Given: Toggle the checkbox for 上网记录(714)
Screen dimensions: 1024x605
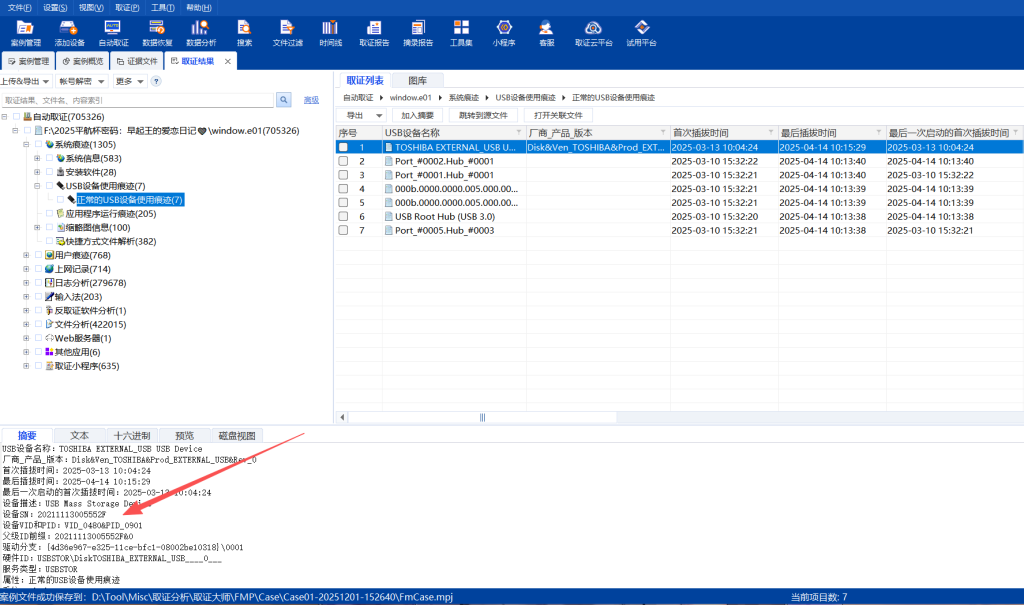Looking at the screenshot, I should click(38, 269).
